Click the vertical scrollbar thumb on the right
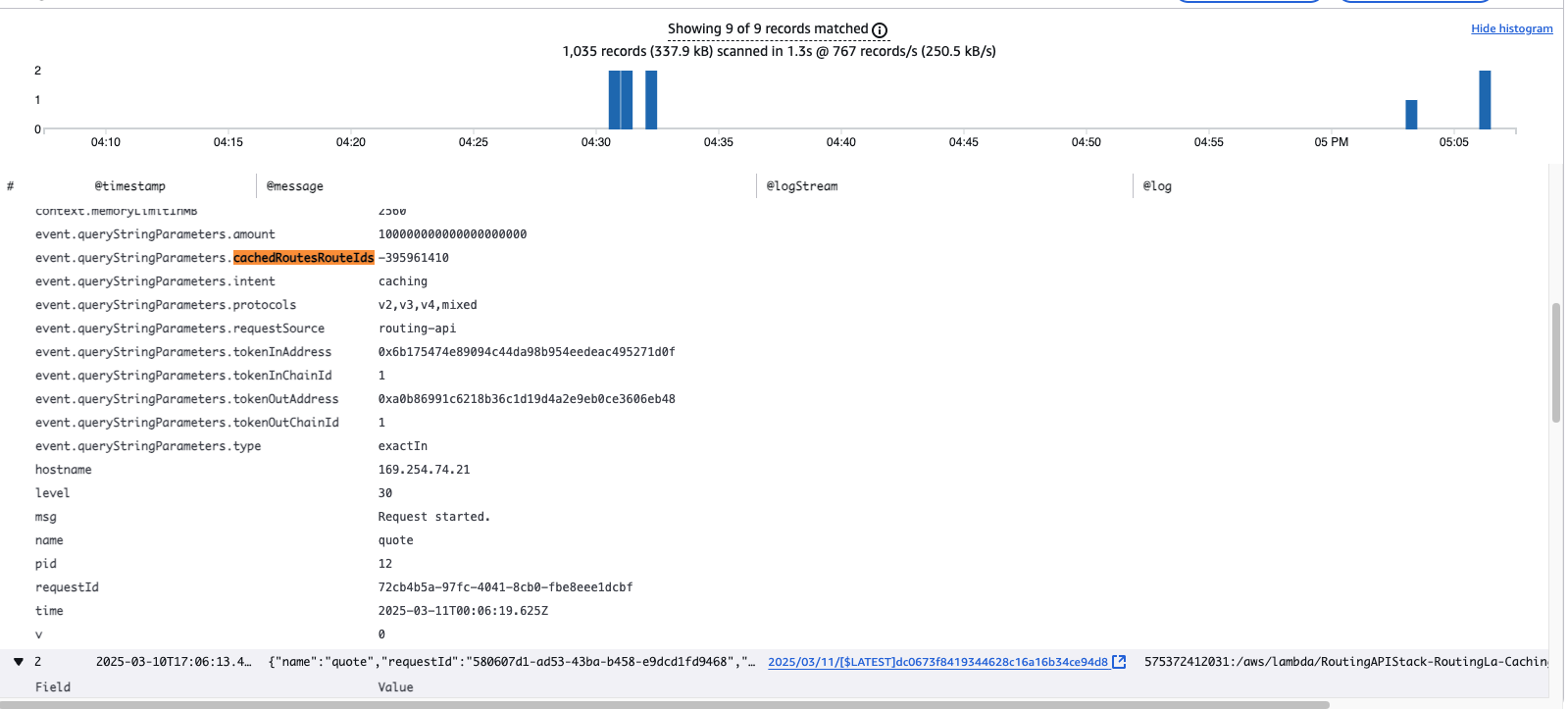 [1556, 363]
